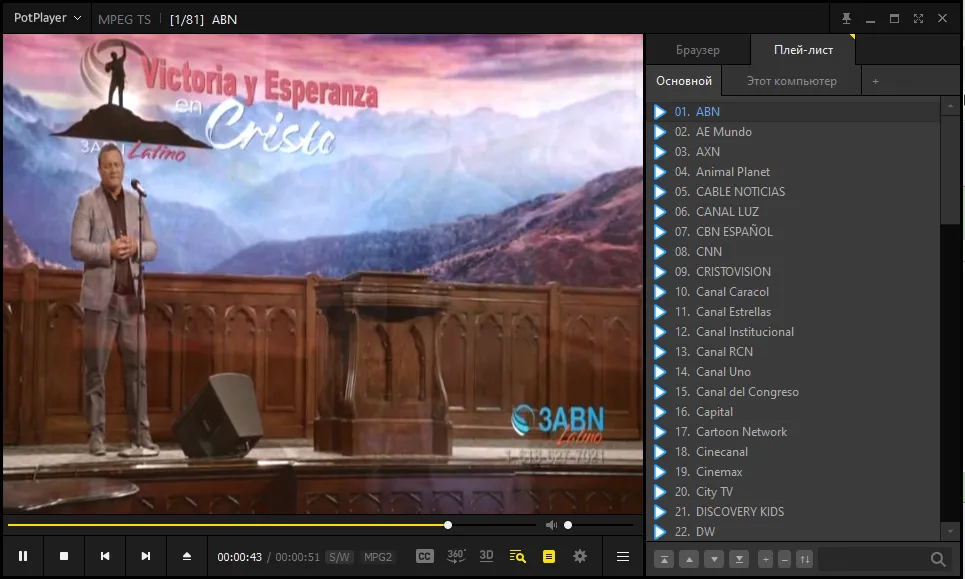Stop the video playback
965x579 pixels.
tap(64, 556)
